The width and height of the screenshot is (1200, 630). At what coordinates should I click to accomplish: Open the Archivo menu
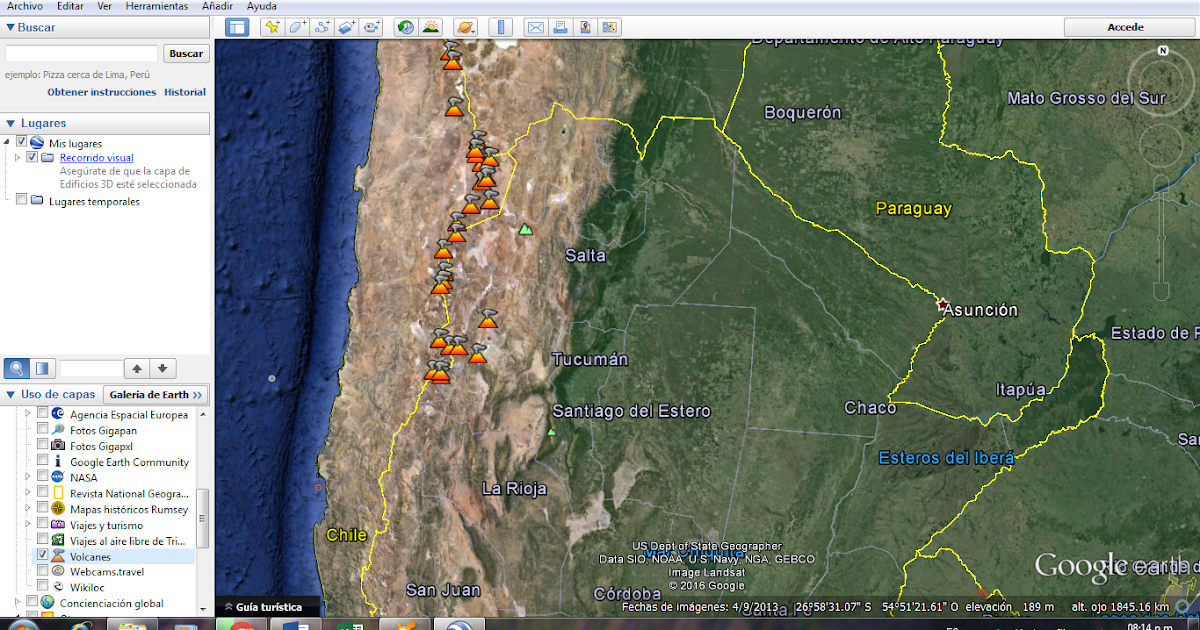point(25,6)
